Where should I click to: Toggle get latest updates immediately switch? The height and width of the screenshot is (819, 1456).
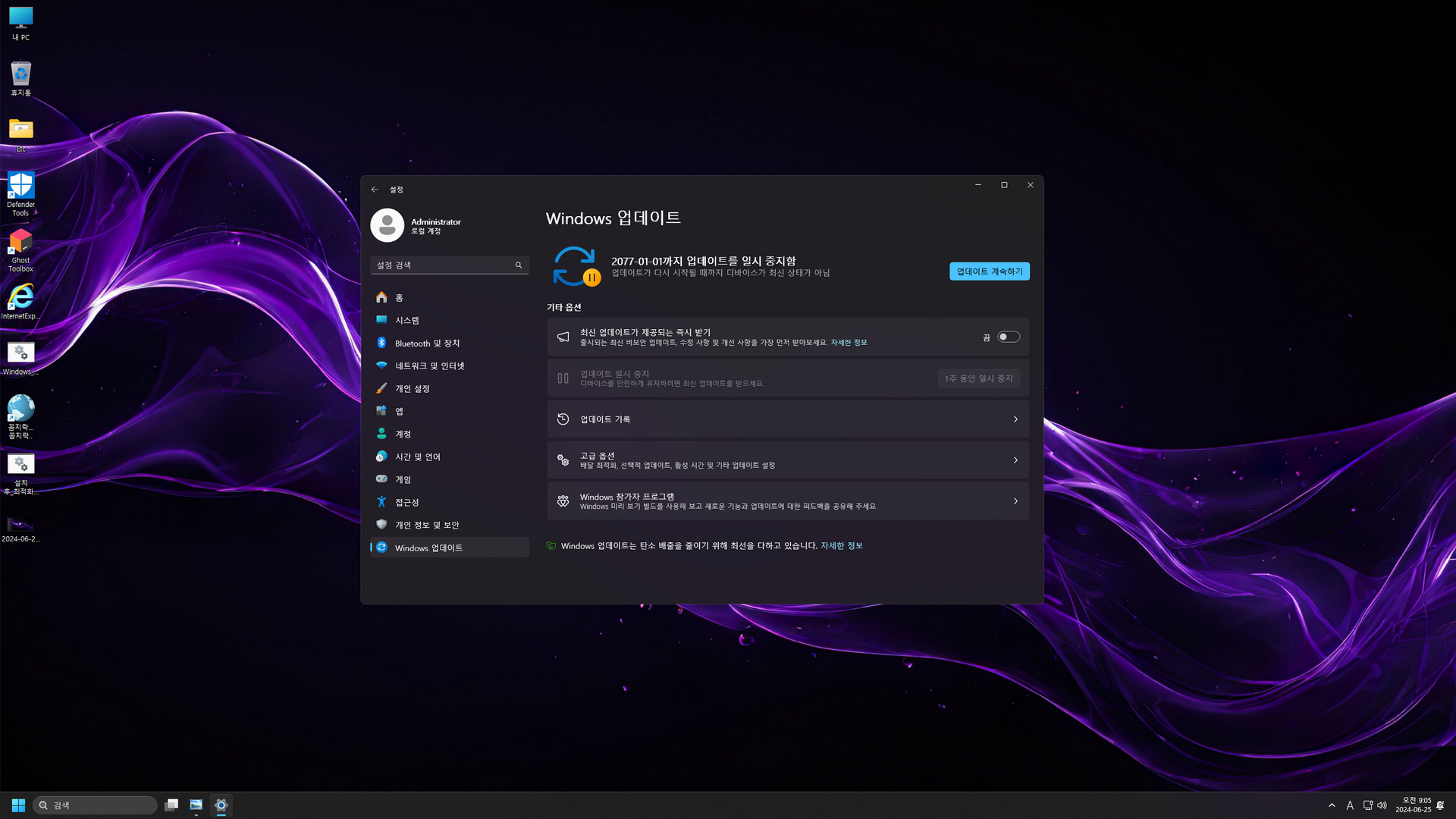[x=1008, y=337]
